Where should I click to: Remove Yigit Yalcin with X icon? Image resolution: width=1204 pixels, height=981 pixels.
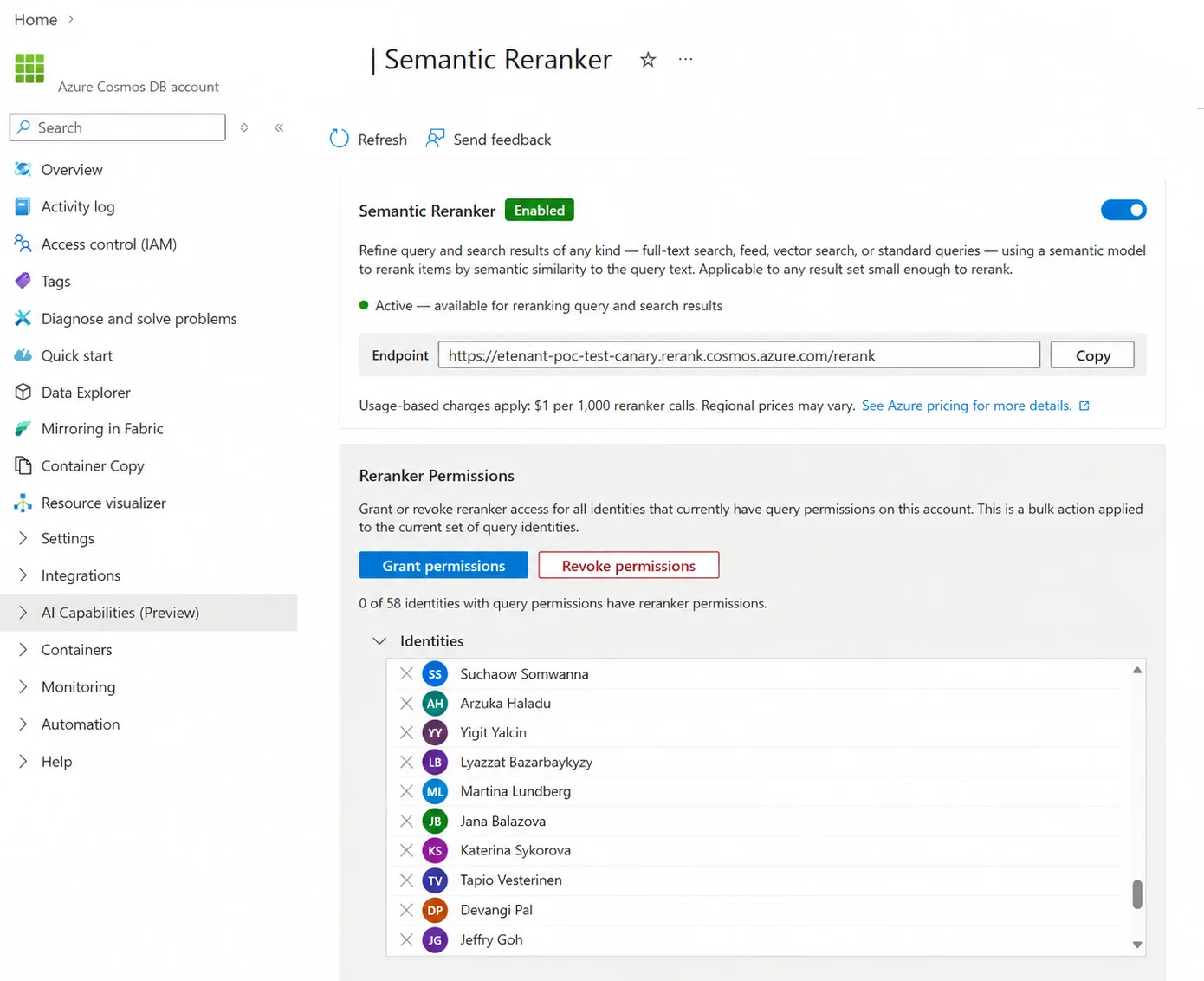[x=406, y=732]
